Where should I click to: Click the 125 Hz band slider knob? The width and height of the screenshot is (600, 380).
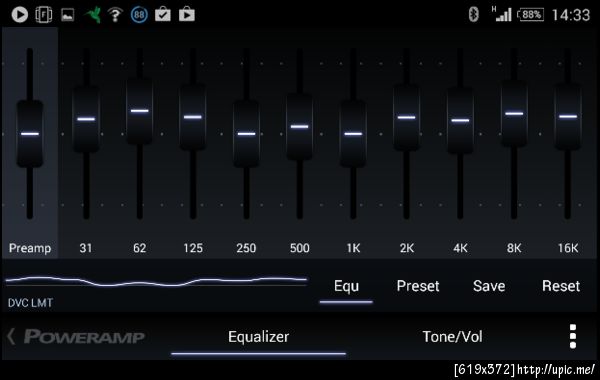193,117
